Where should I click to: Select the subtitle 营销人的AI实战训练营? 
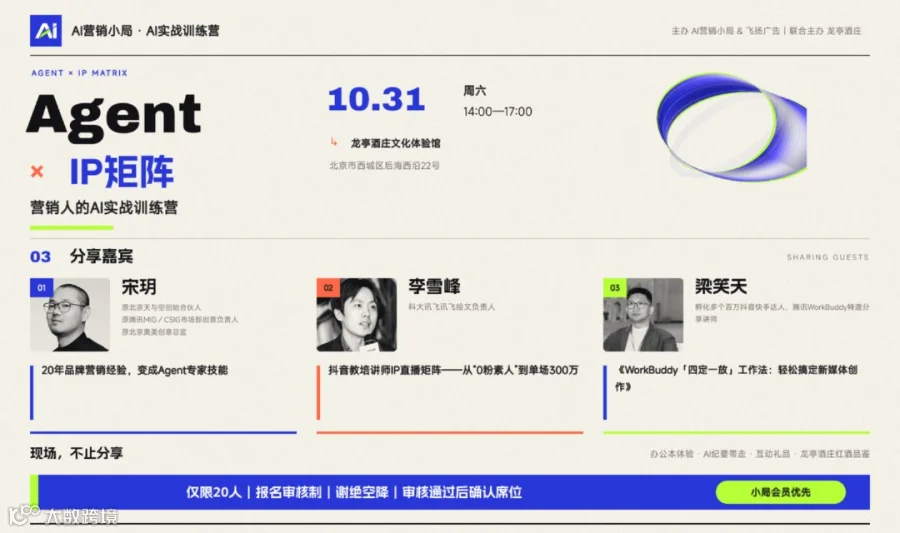coord(104,207)
